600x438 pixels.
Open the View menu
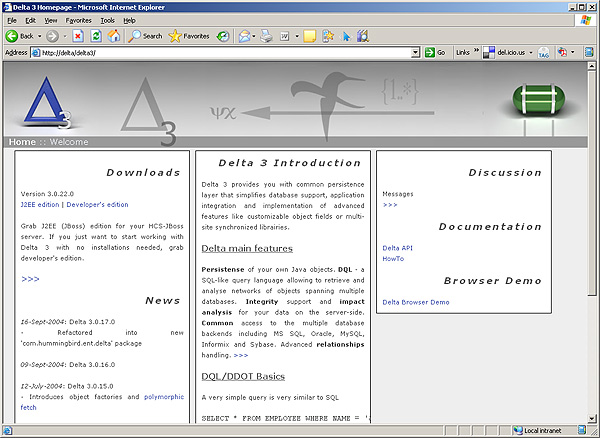[x=51, y=21]
